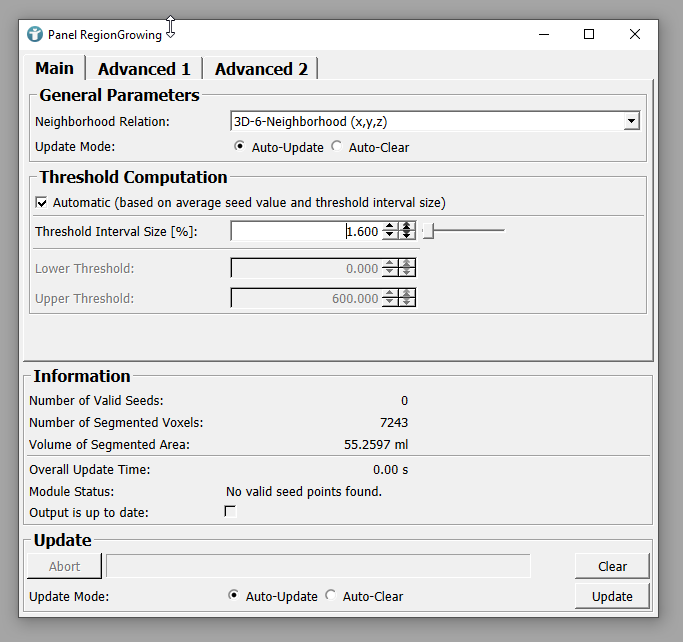Switch to the Advanced 2 tab

click(261, 69)
